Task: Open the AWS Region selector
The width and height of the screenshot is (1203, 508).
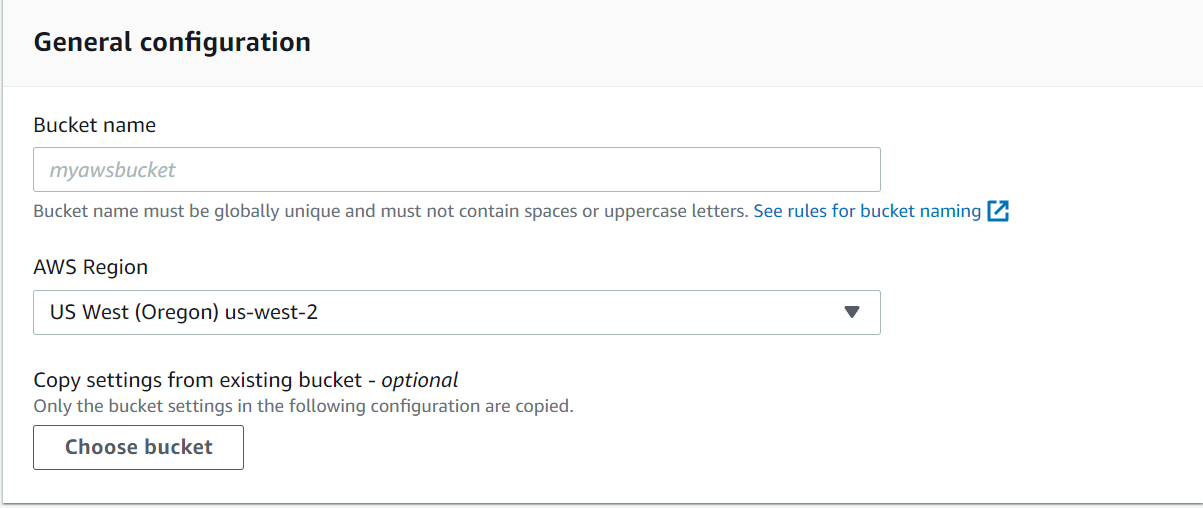Action: pyautogui.click(x=456, y=312)
